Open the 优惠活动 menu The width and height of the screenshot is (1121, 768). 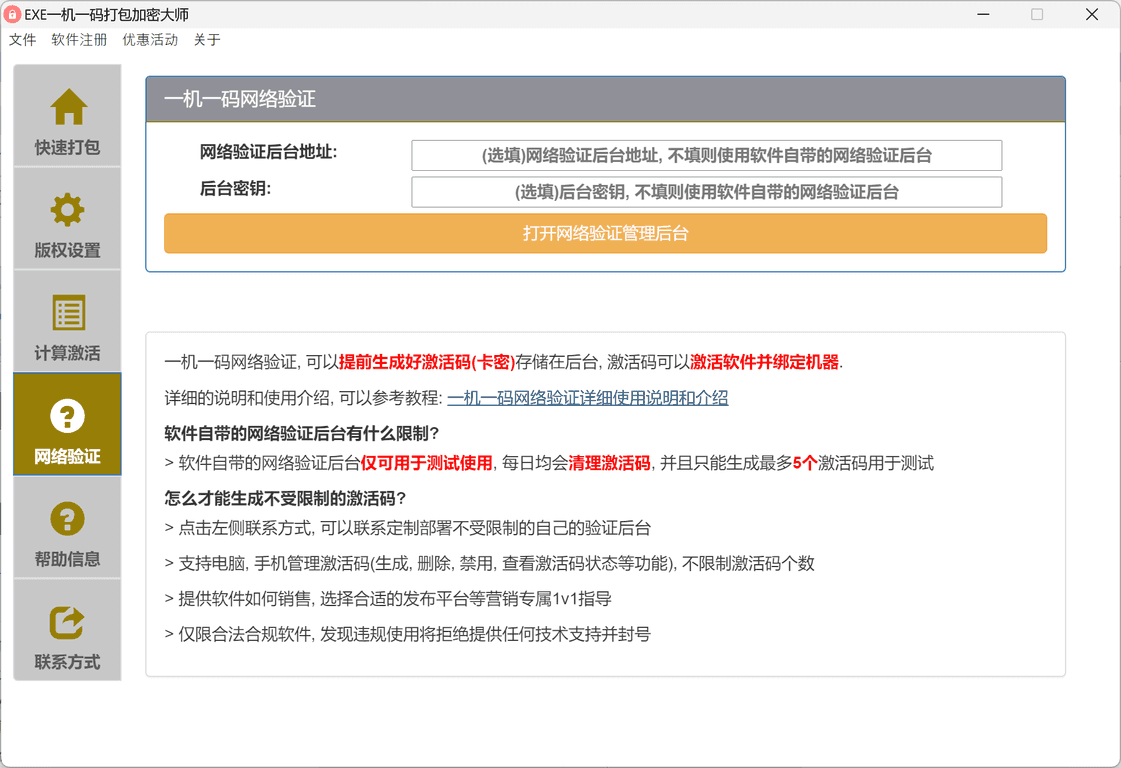click(x=150, y=40)
